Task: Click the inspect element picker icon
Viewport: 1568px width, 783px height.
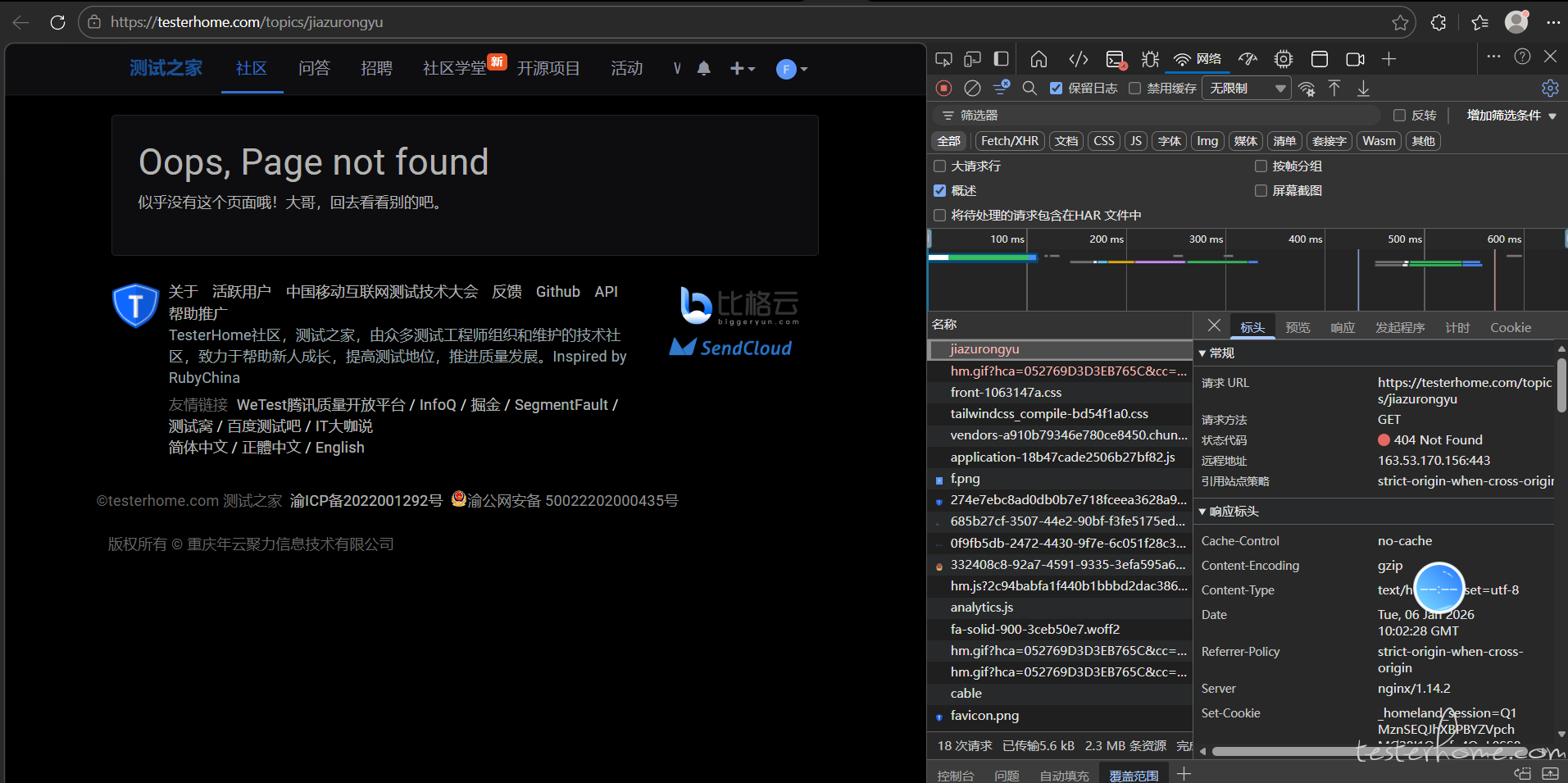Action: tap(943, 59)
